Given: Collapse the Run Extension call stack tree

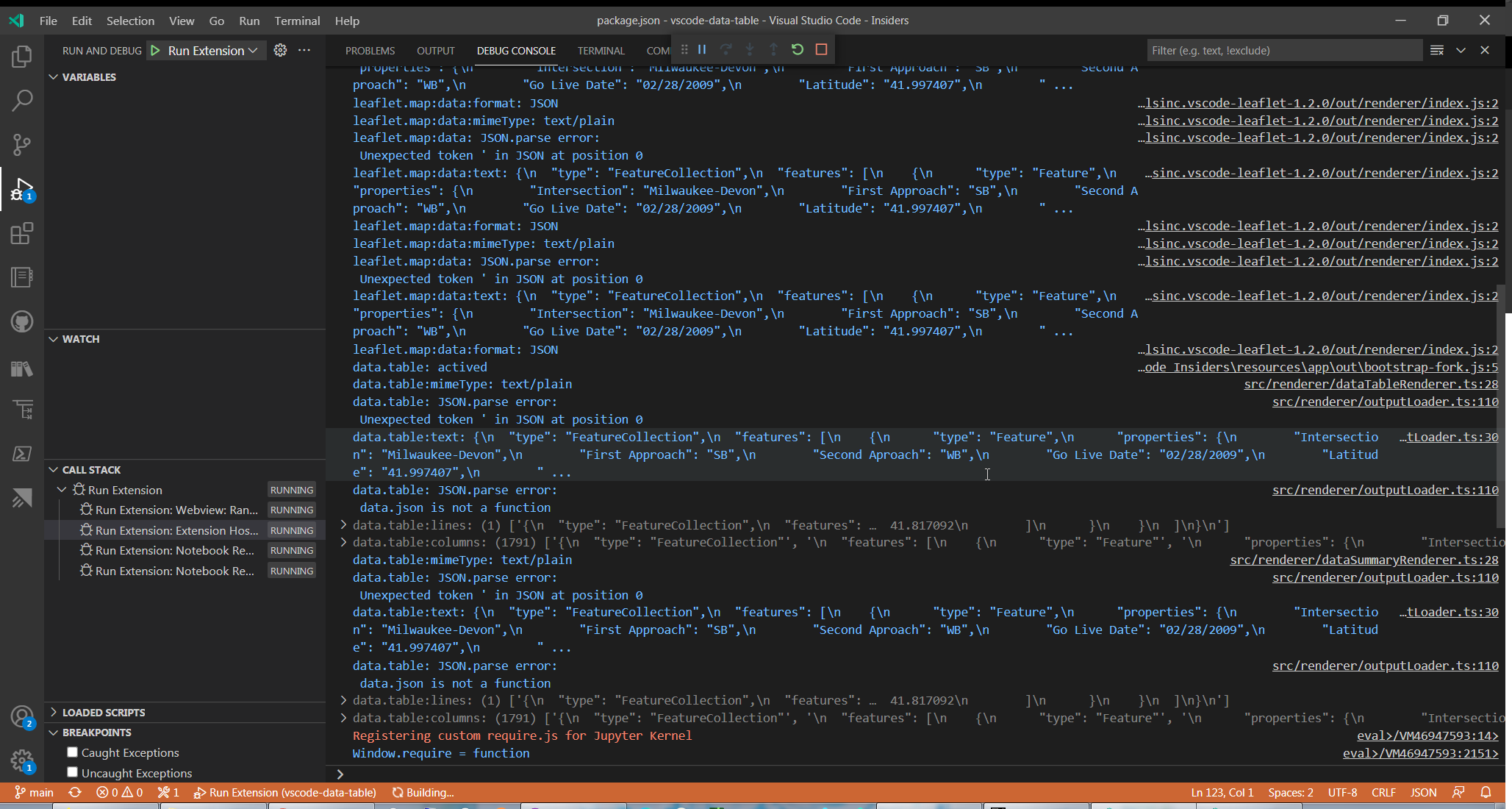Looking at the screenshot, I should pyautogui.click(x=62, y=489).
